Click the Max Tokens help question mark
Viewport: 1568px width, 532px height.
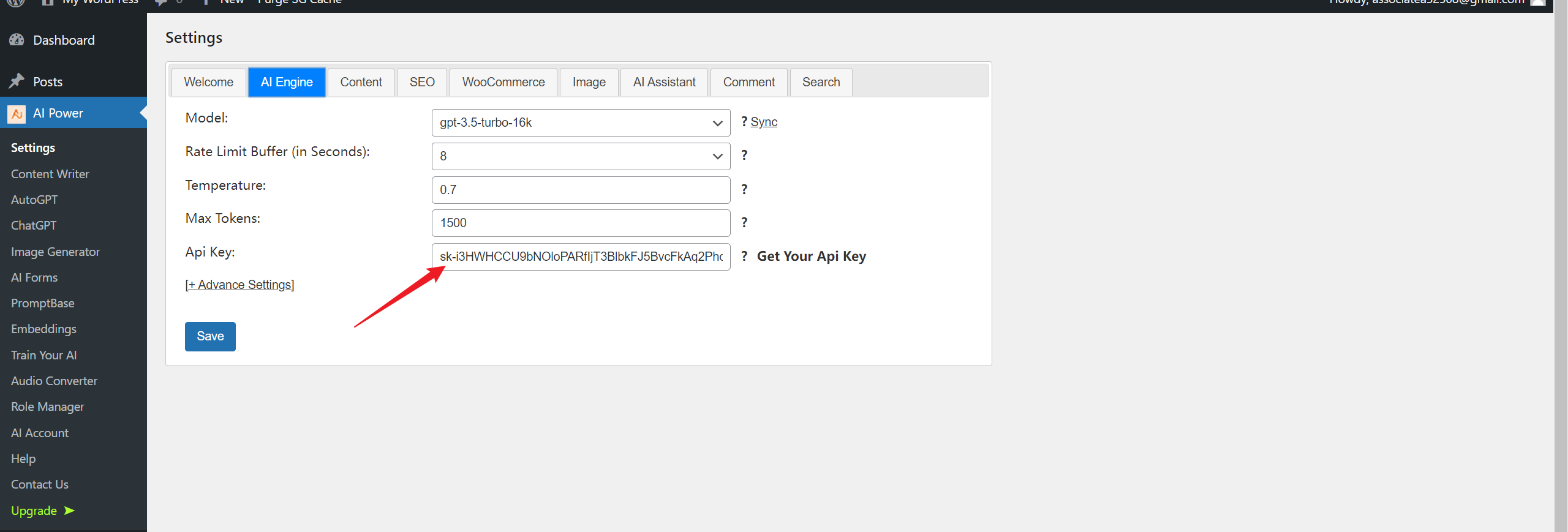744,223
